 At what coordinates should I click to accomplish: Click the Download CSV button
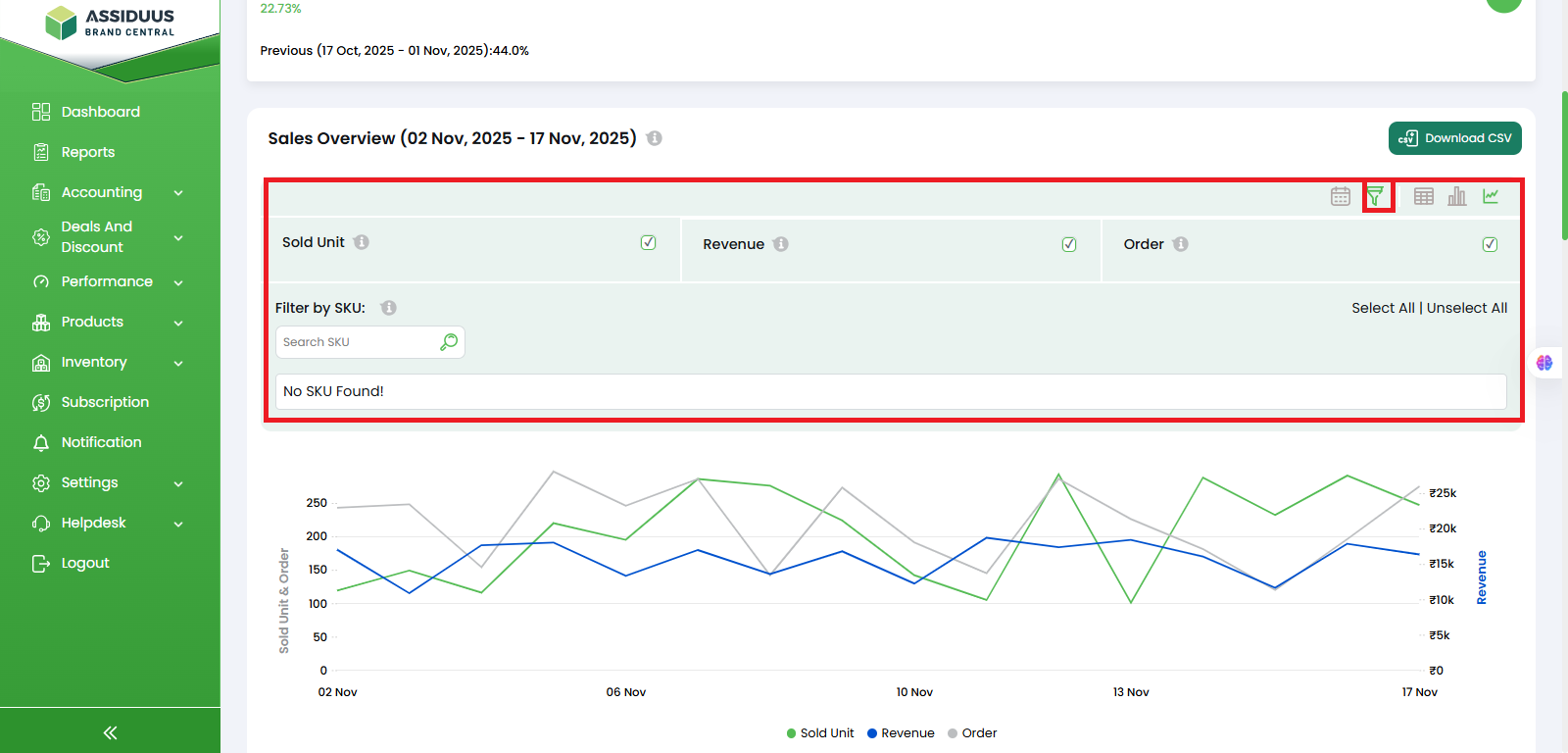[1454, 138]
